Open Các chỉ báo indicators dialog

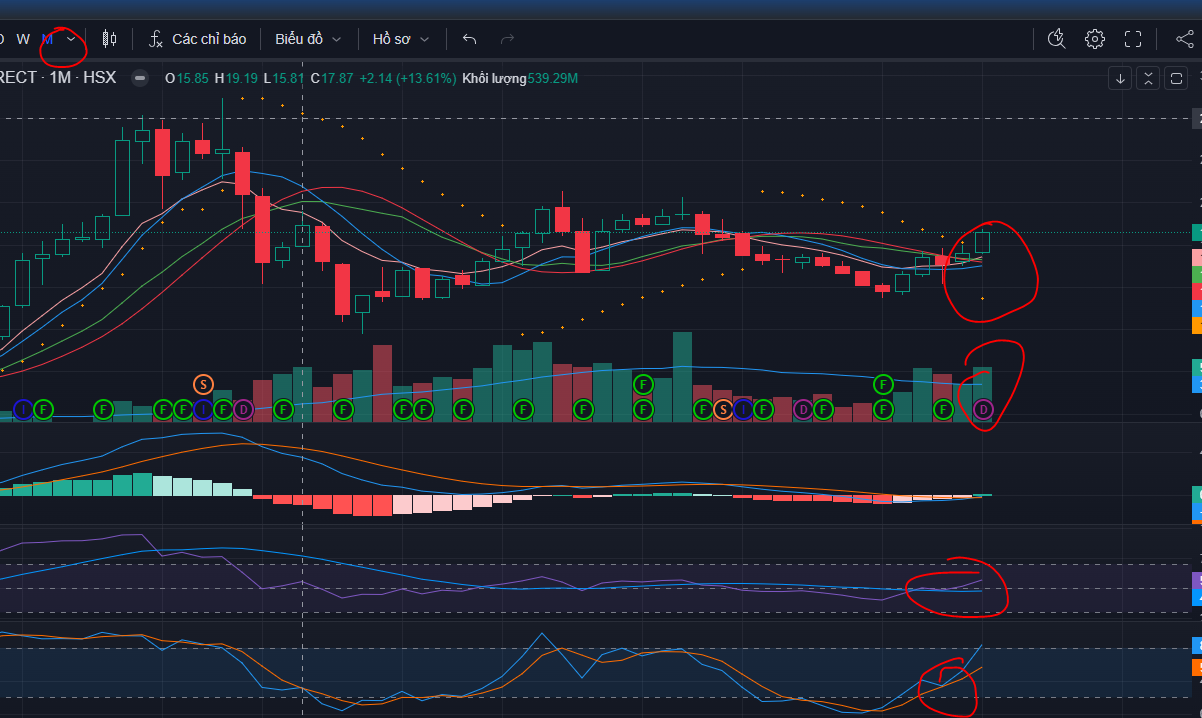(197, 39)
